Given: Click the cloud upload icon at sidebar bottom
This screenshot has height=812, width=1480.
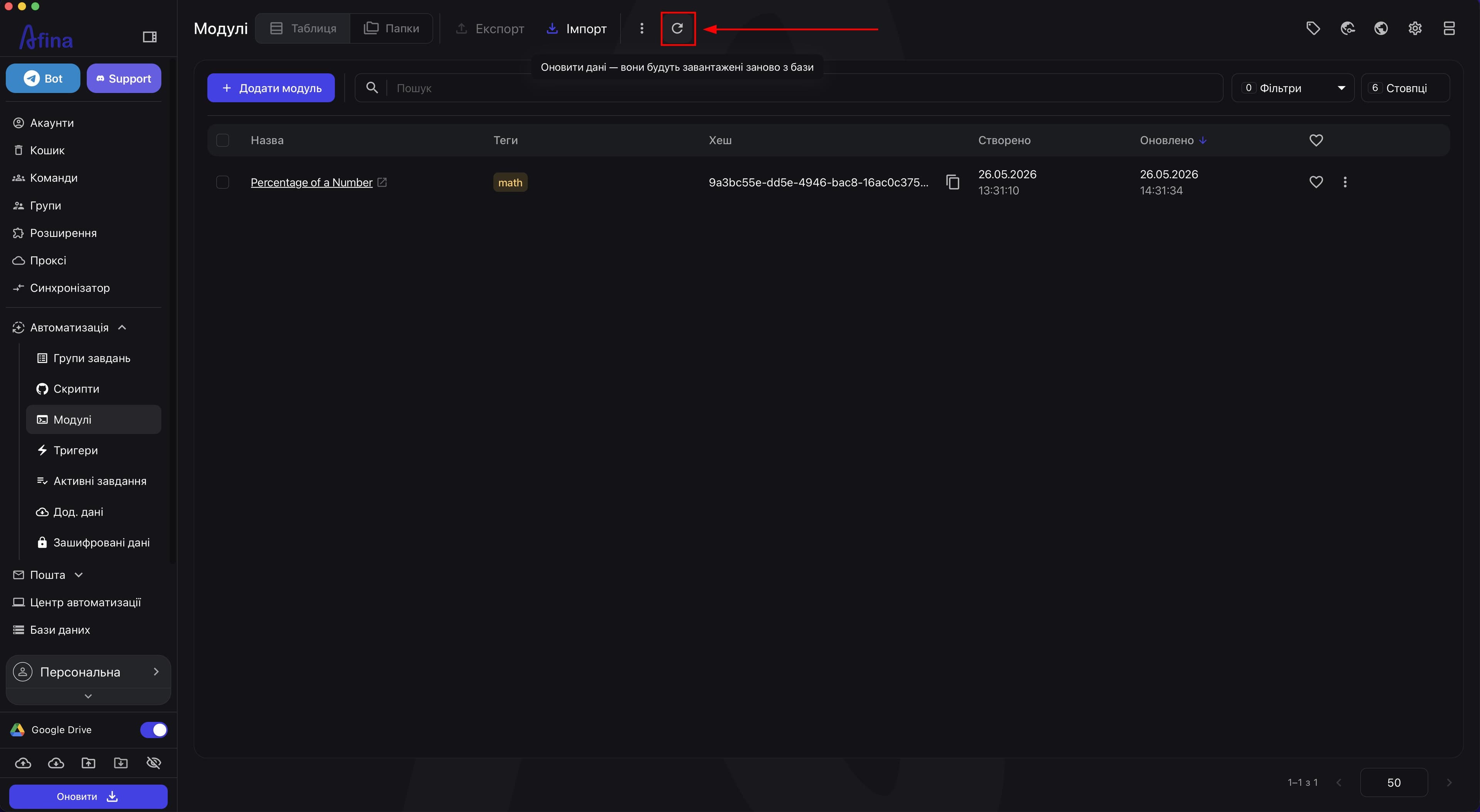Looking at the screenshot, I should pos(23,763).
